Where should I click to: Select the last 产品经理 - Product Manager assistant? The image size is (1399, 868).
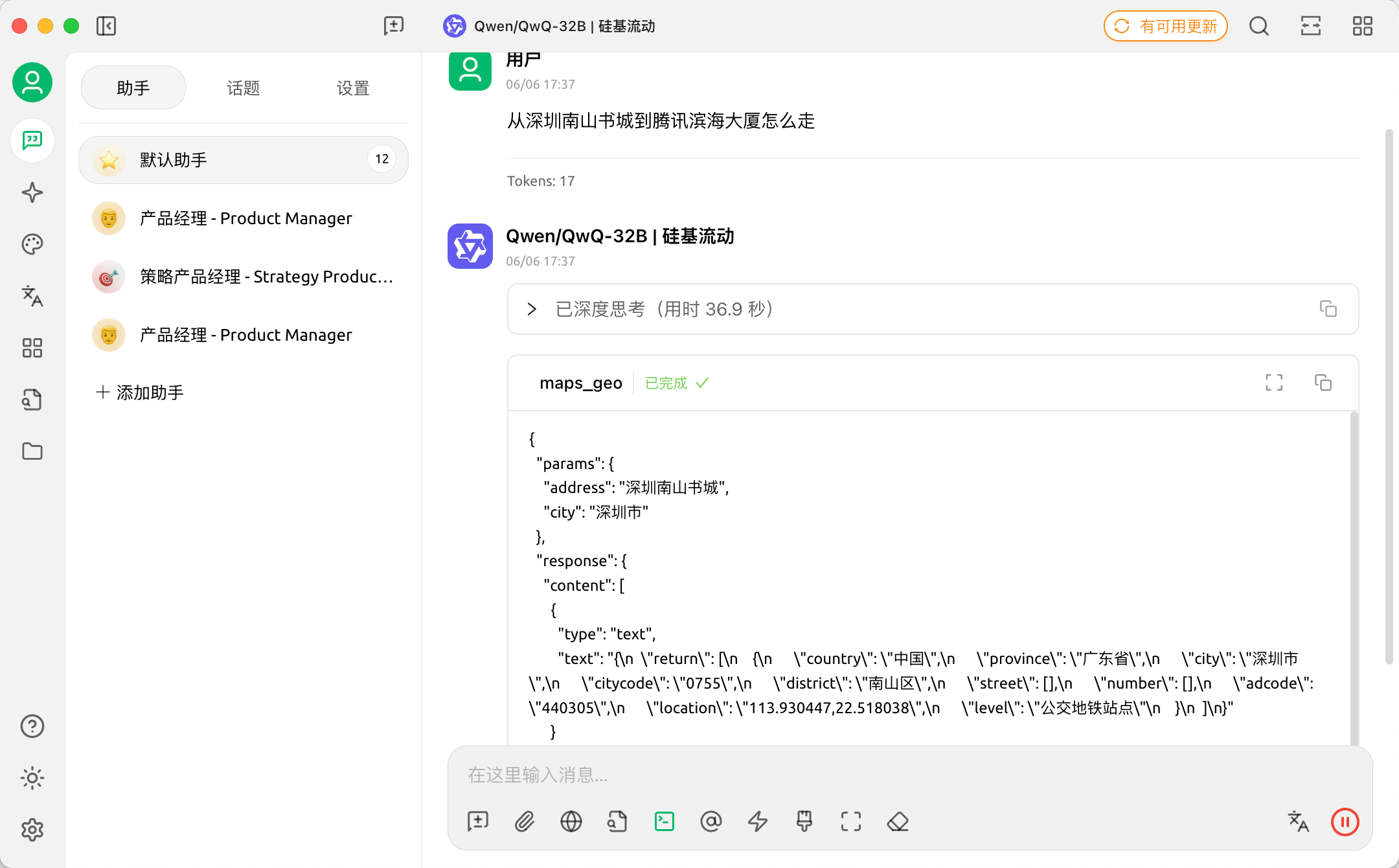point(244,335)
